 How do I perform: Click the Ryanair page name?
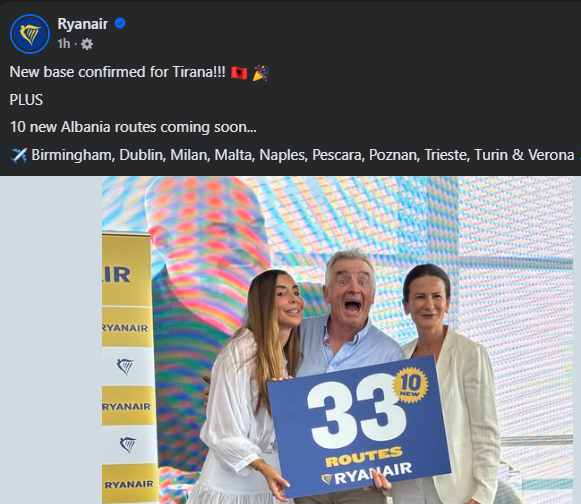(x=83, y=24)
